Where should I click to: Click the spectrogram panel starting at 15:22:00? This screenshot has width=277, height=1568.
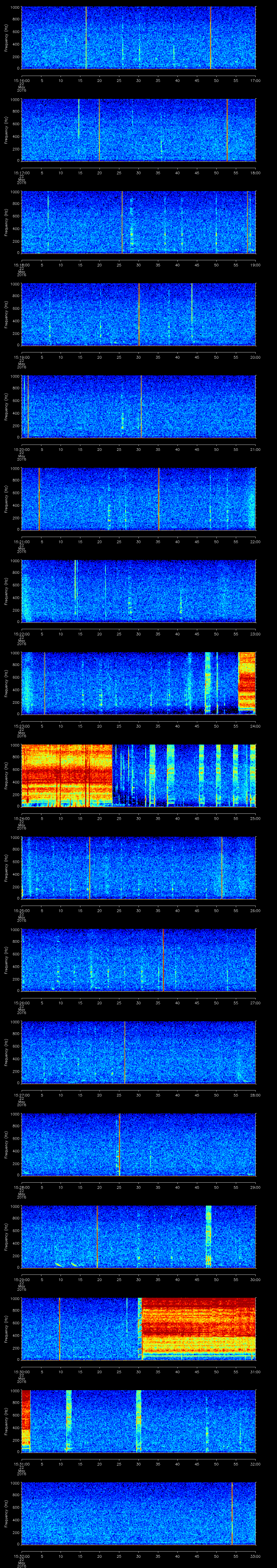point(139,591)
